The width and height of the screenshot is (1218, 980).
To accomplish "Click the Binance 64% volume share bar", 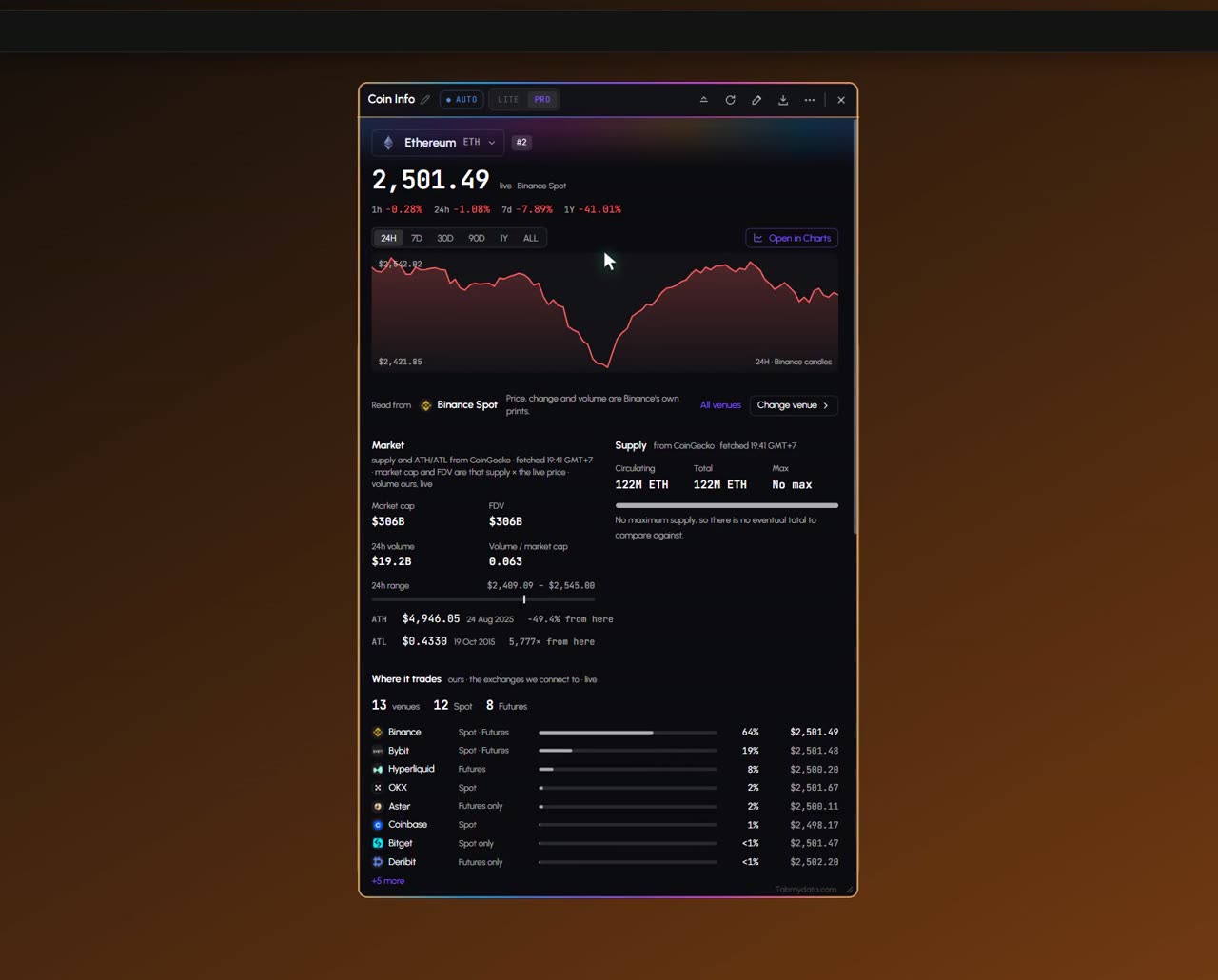I will tap(628, 733).
